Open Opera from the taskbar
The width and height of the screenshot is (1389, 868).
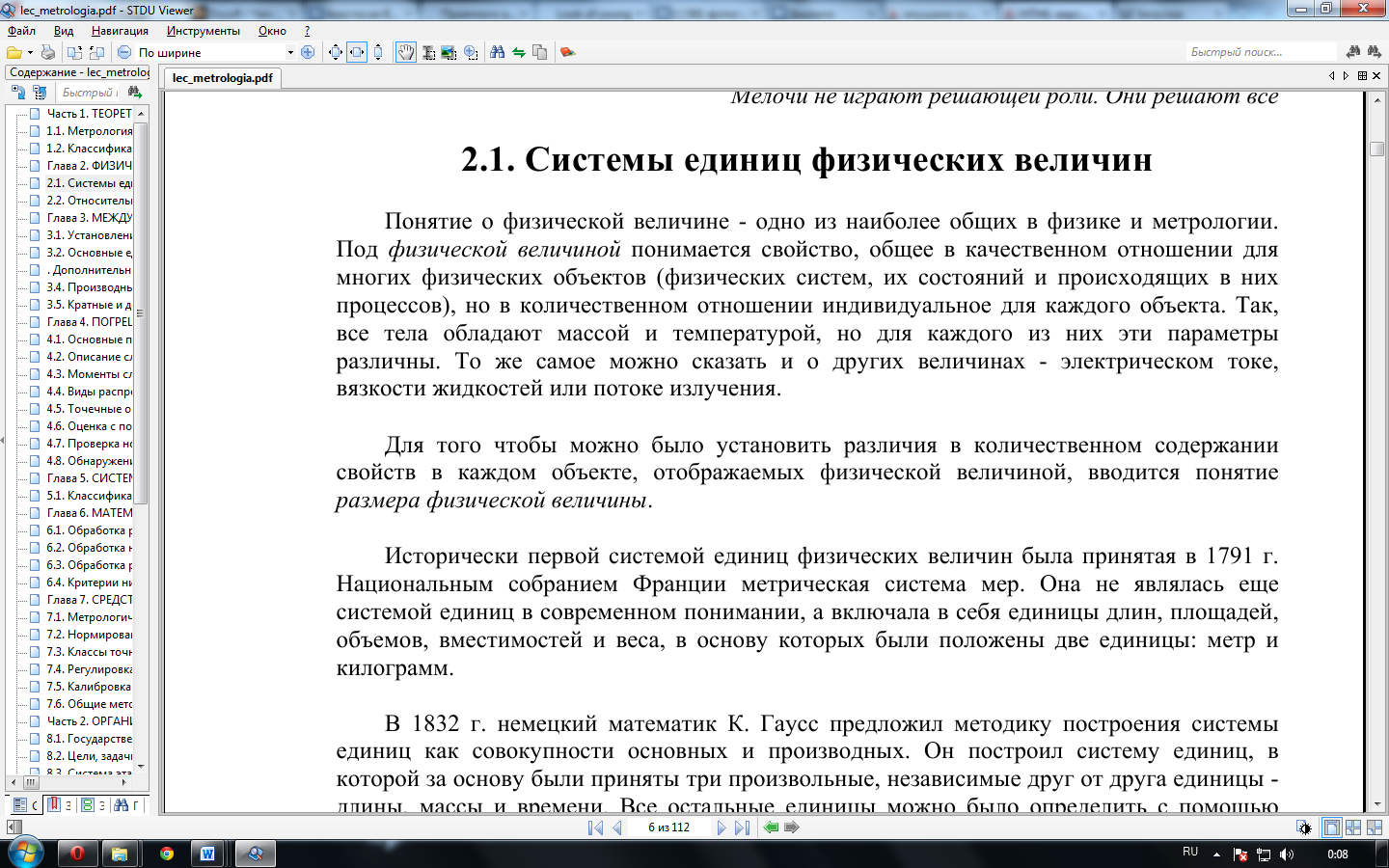tap(77, 853)
